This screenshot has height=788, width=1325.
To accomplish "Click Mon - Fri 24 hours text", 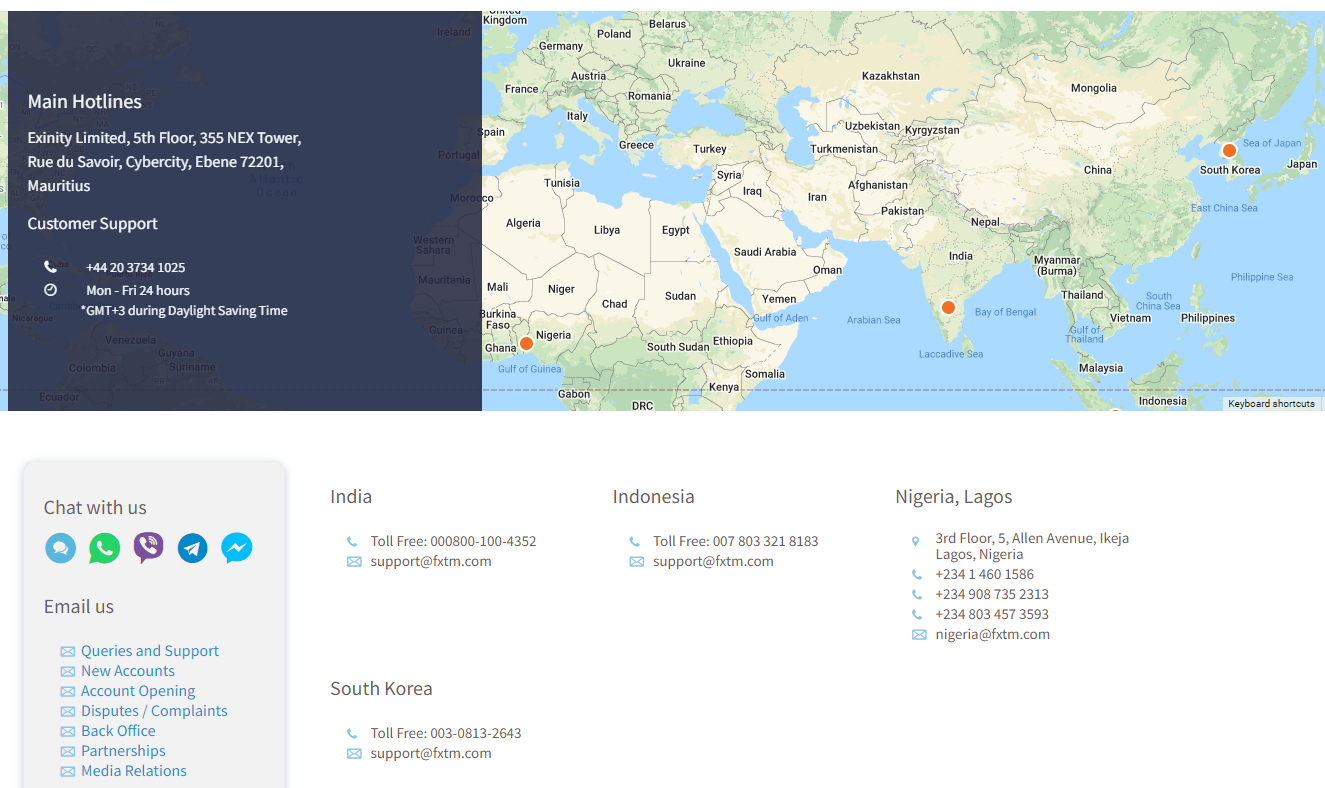I will point(138,290).
